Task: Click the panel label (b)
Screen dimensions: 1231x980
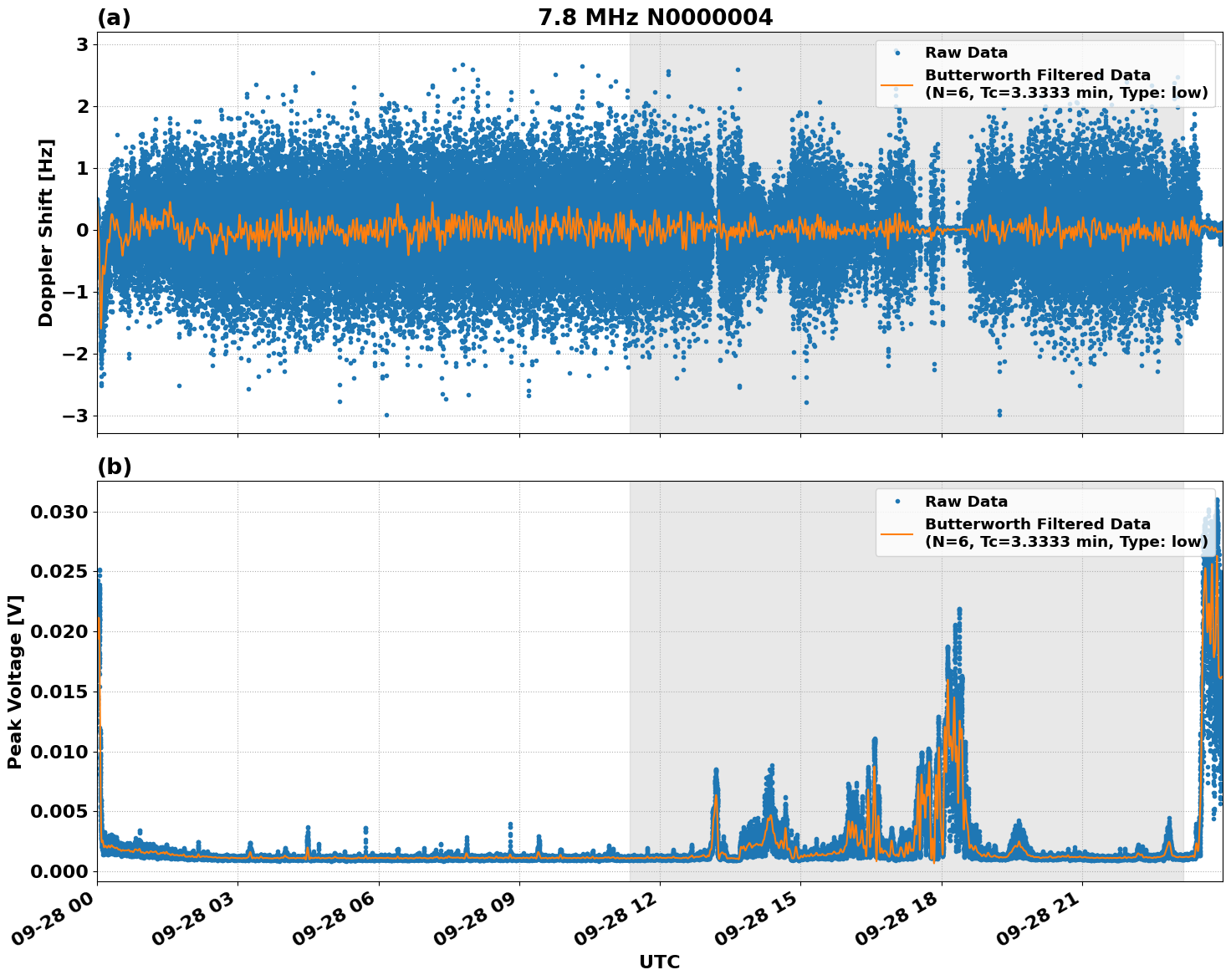Action: click(115, 467)
